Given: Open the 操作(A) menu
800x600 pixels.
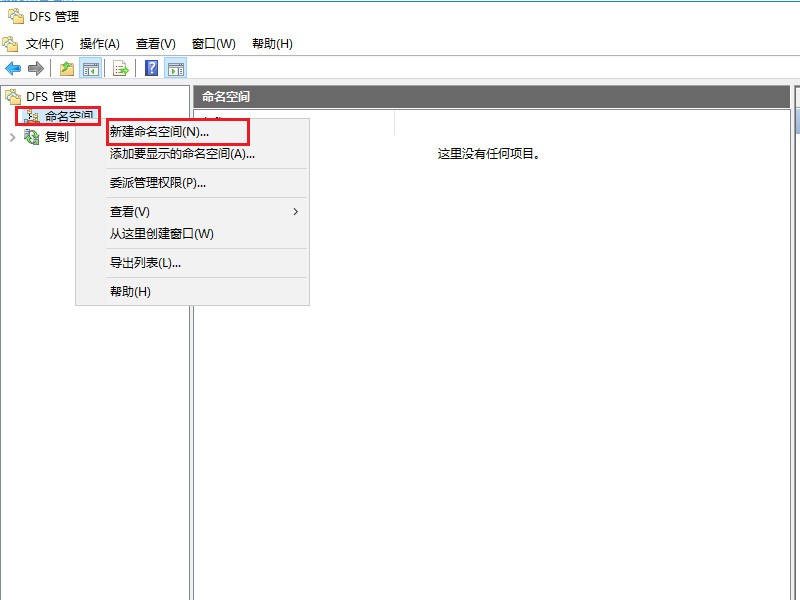Looking at the screenshot, I should 99,43.
